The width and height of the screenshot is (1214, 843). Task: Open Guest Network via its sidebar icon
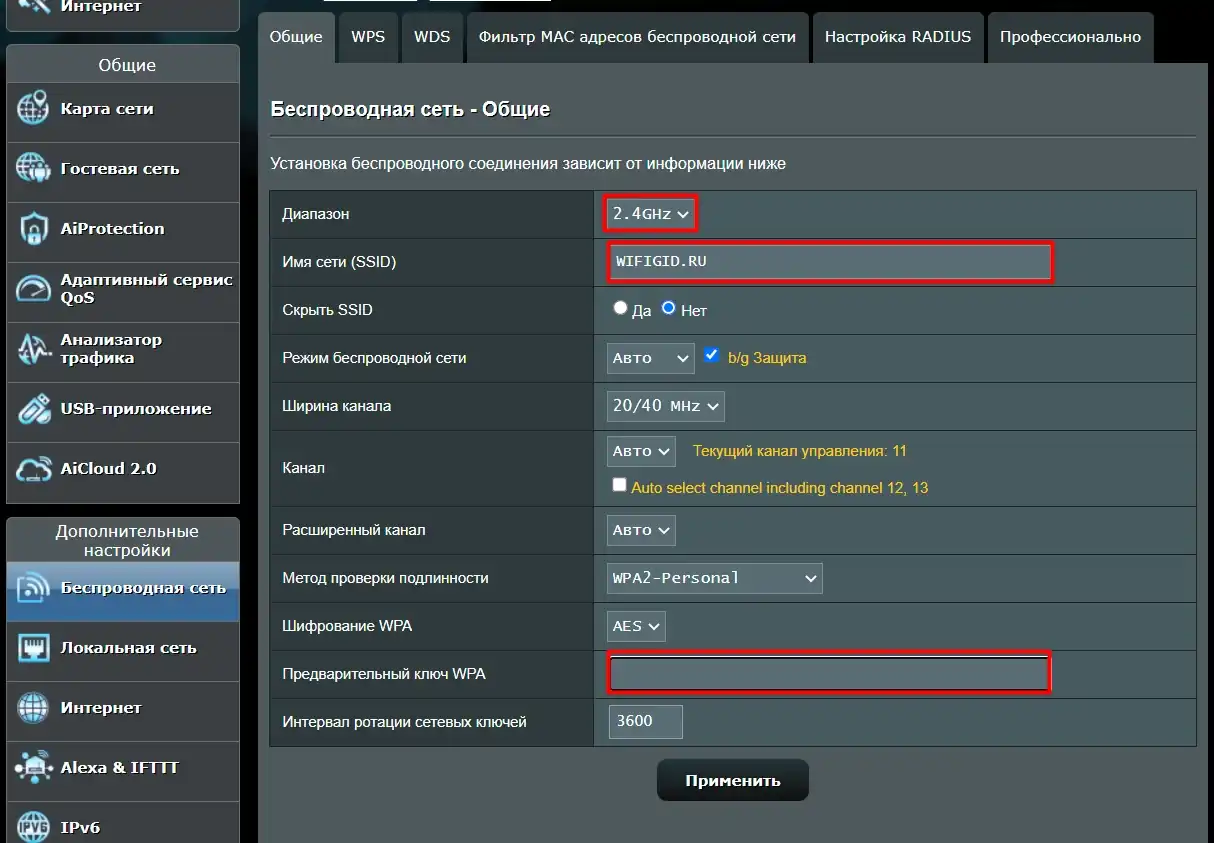click(33, 169)
